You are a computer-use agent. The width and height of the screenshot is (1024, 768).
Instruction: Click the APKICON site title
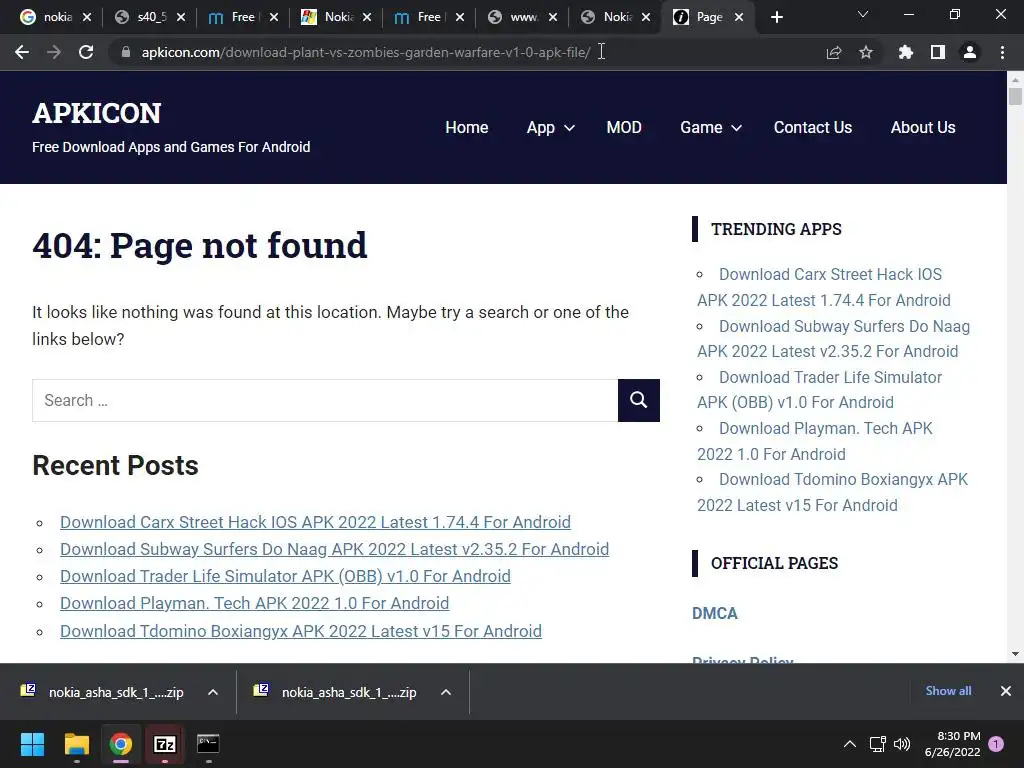coord(97,113)
